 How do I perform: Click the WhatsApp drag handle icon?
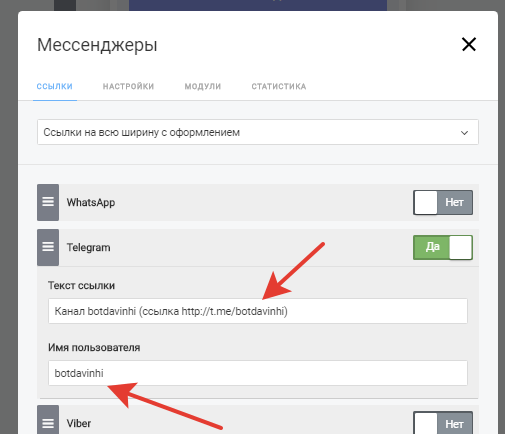[x=48, y=202]
